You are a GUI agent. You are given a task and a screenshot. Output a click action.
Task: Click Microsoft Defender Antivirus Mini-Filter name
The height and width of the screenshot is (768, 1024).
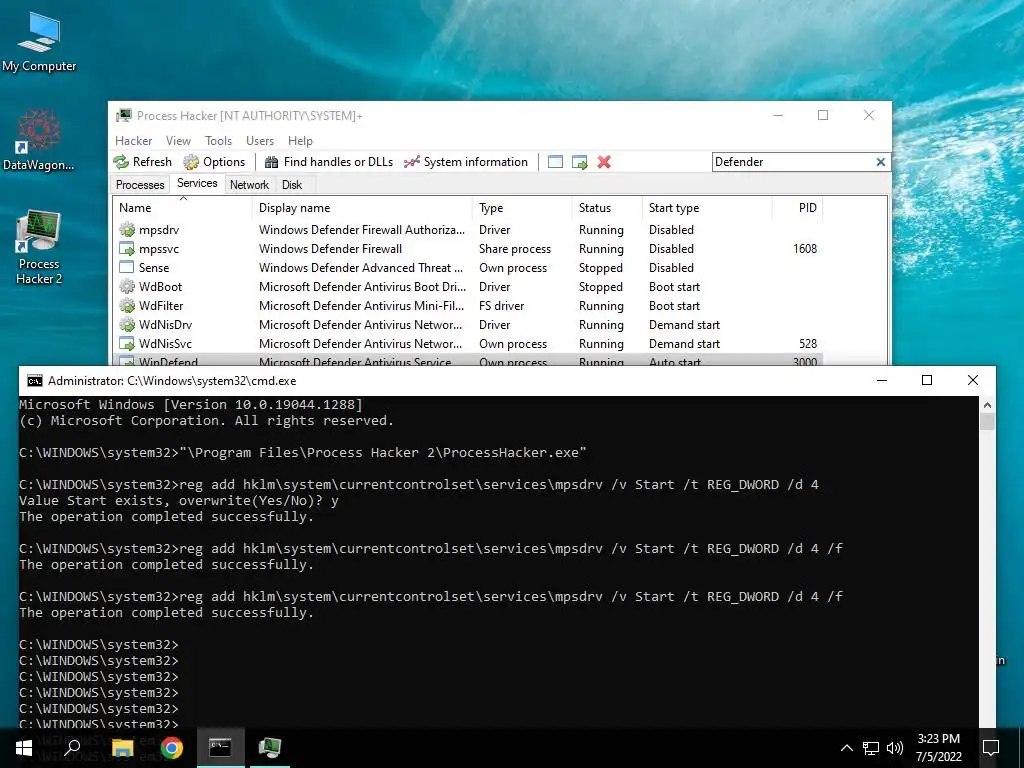pos(362,306)
